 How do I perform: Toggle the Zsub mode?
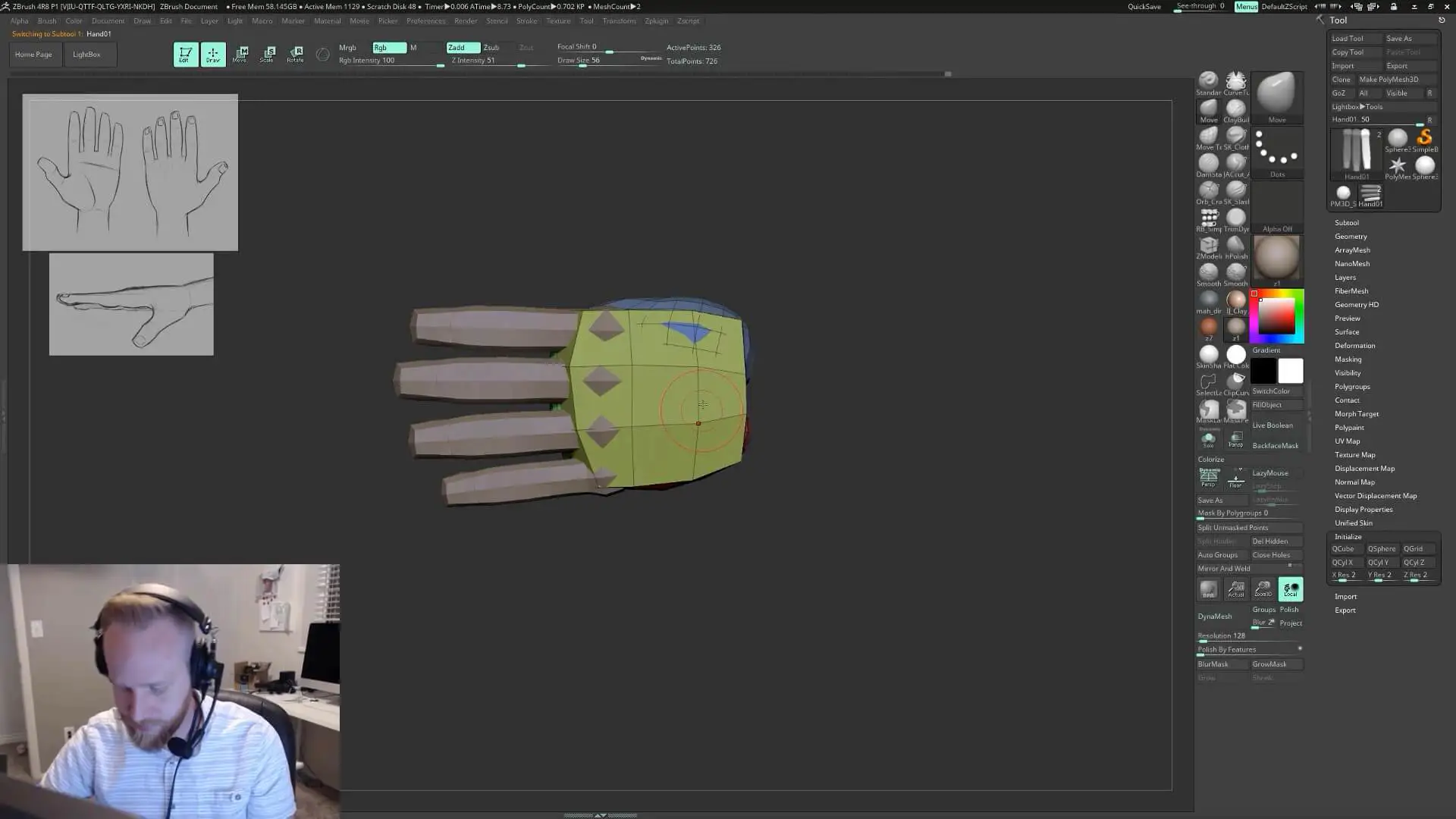coord(491,47)
